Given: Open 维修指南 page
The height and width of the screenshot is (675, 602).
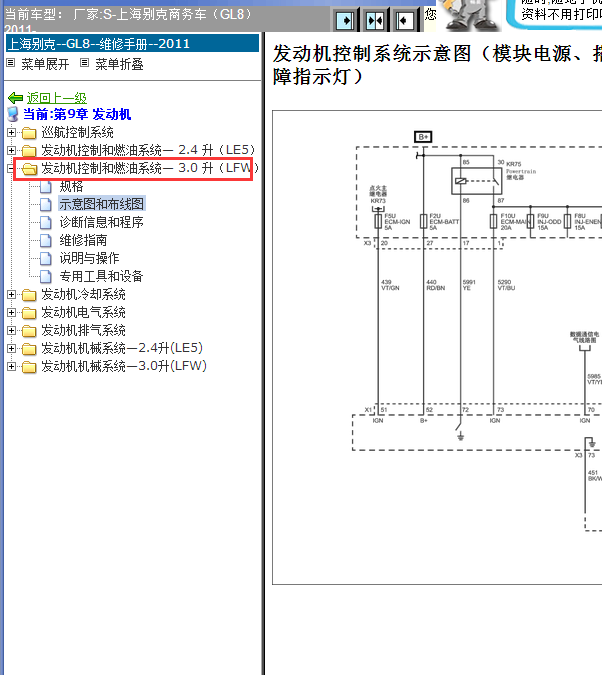Looking at the screenshot, I should click(83, 241).
